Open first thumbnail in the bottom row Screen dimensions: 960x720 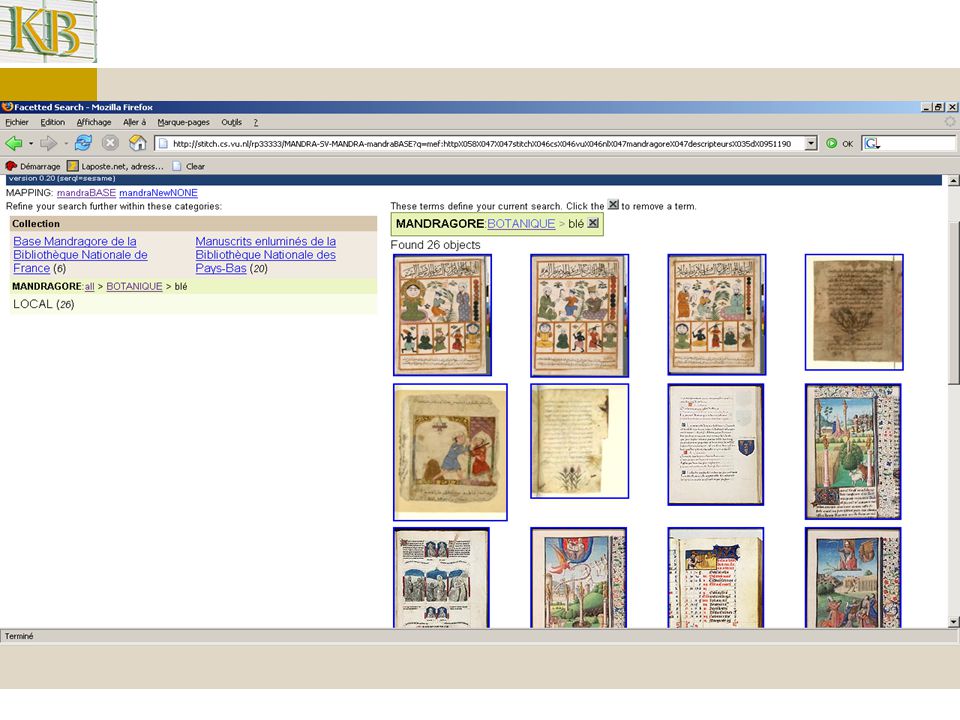coord(441,577)
